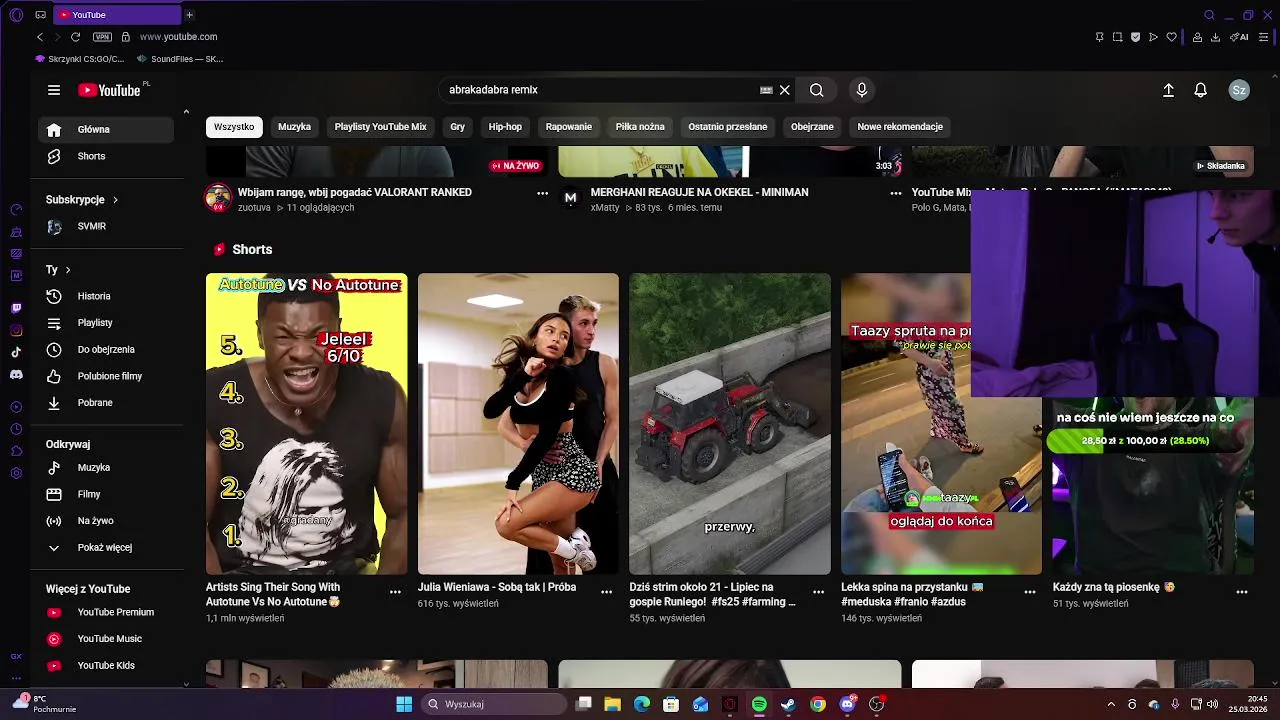
Task: Open Historia in the sidebar
Action: (106, 296)
